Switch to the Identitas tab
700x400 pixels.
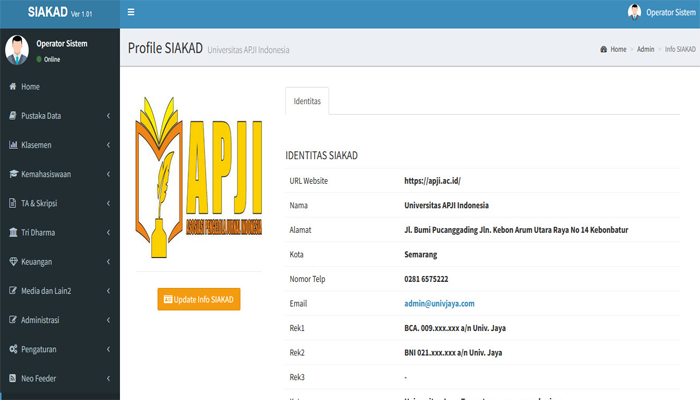307,103
